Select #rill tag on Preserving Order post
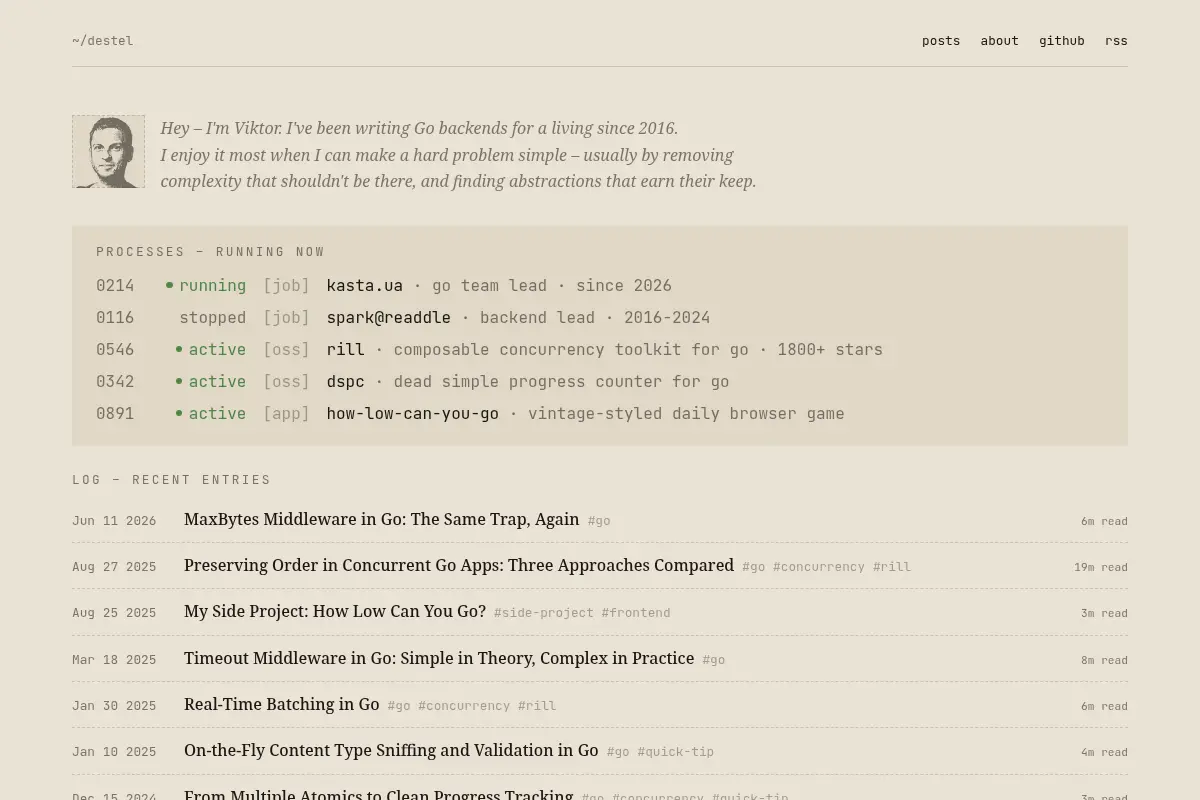Viewport: 1200px width, 800px height. click(892, 567)
